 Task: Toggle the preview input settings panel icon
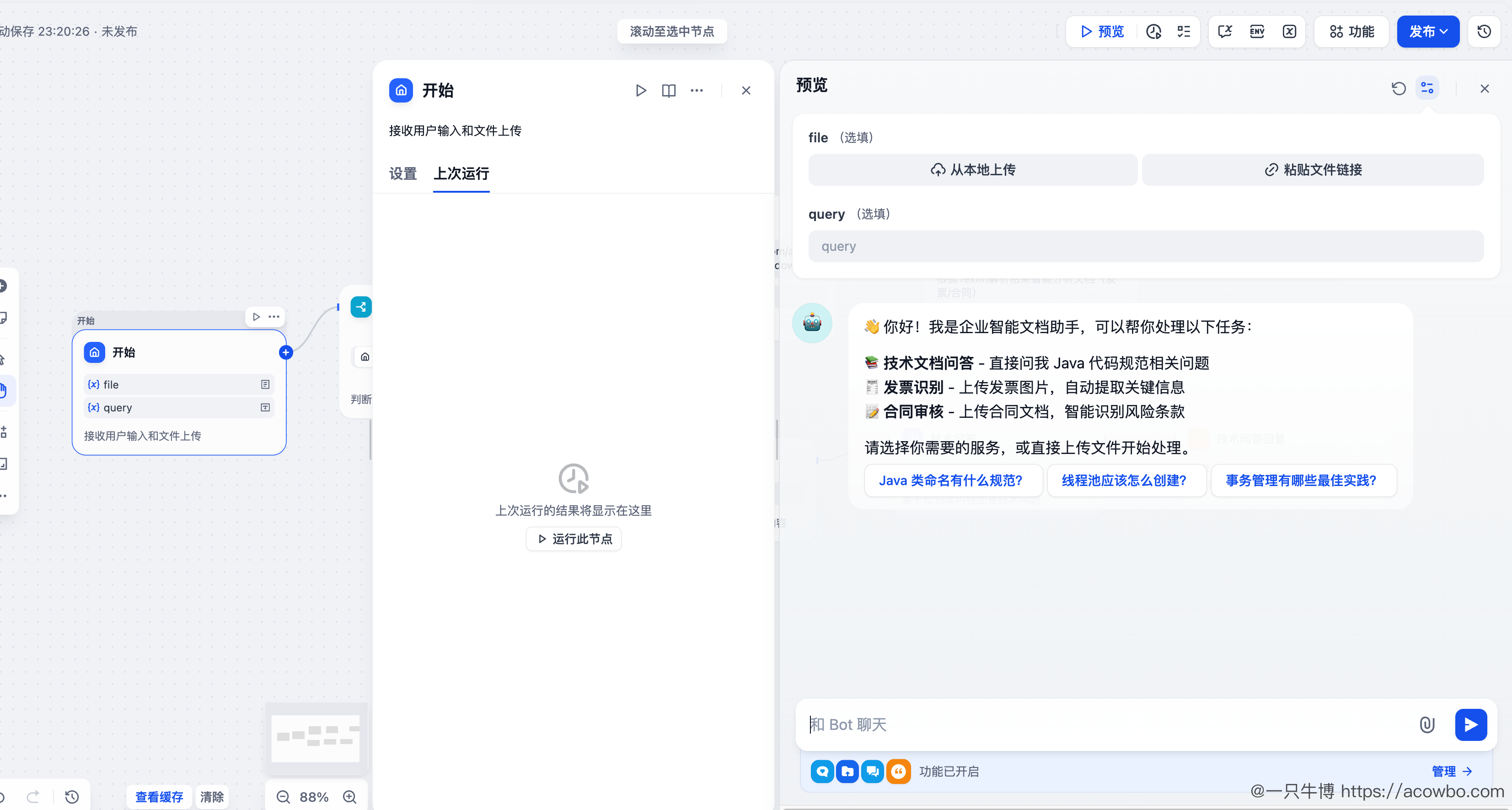pos(1427,89)
